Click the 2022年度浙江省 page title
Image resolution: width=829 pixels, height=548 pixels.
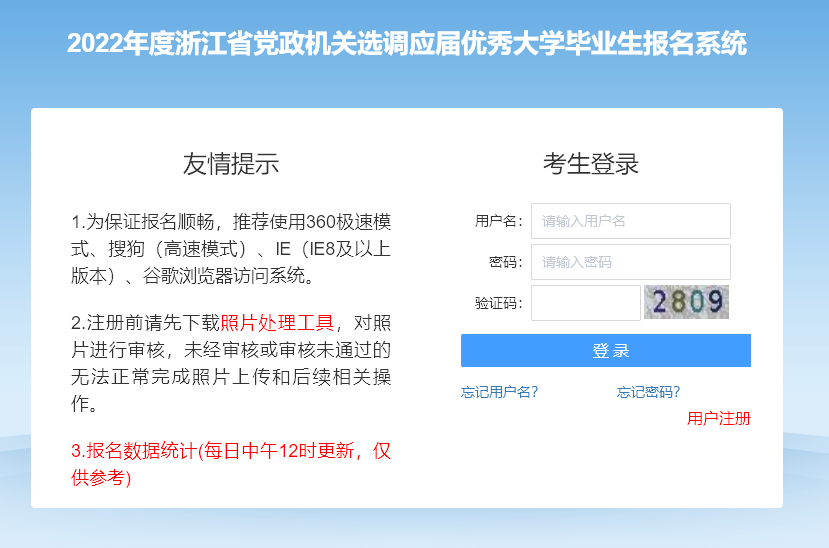[x=406, y=44]
